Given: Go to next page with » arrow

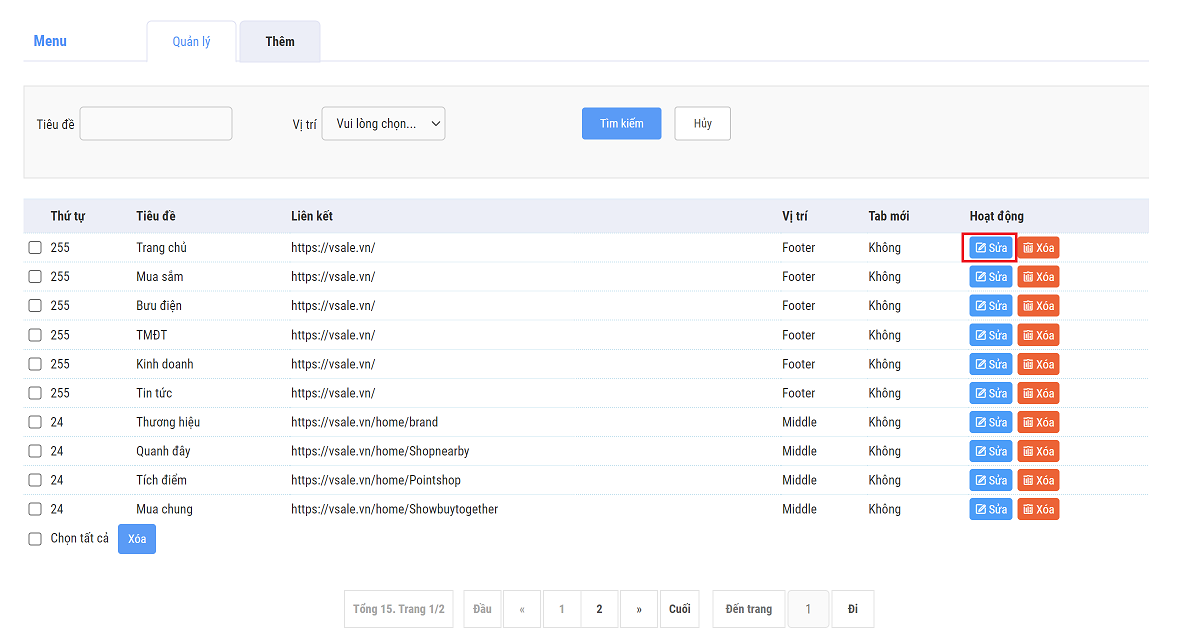Looking at the screenshot, I should click(x=639, y=609).
